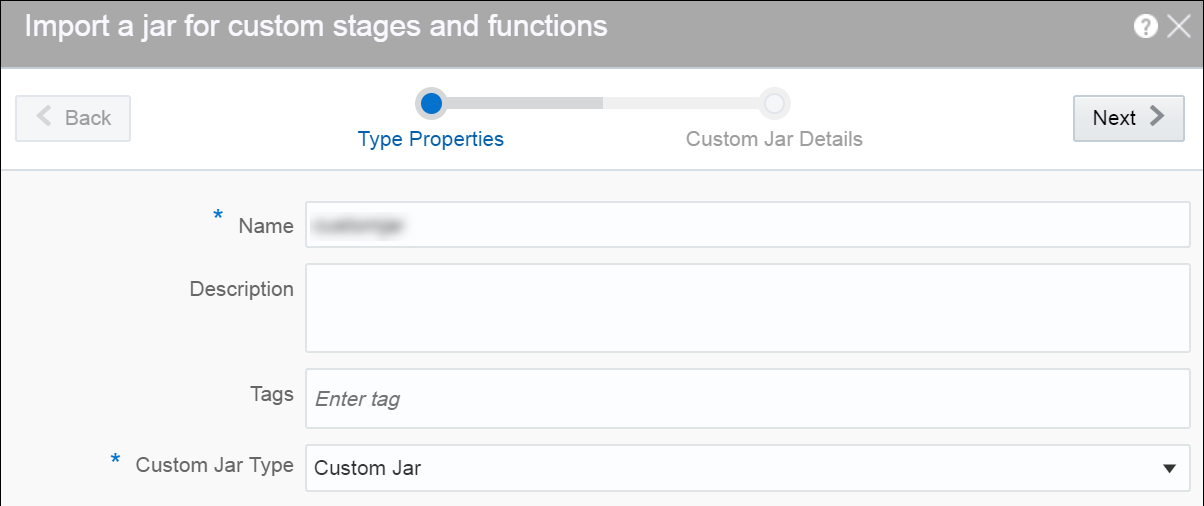
Task: Click the Tags field label
Action: [x=274, y=395]
